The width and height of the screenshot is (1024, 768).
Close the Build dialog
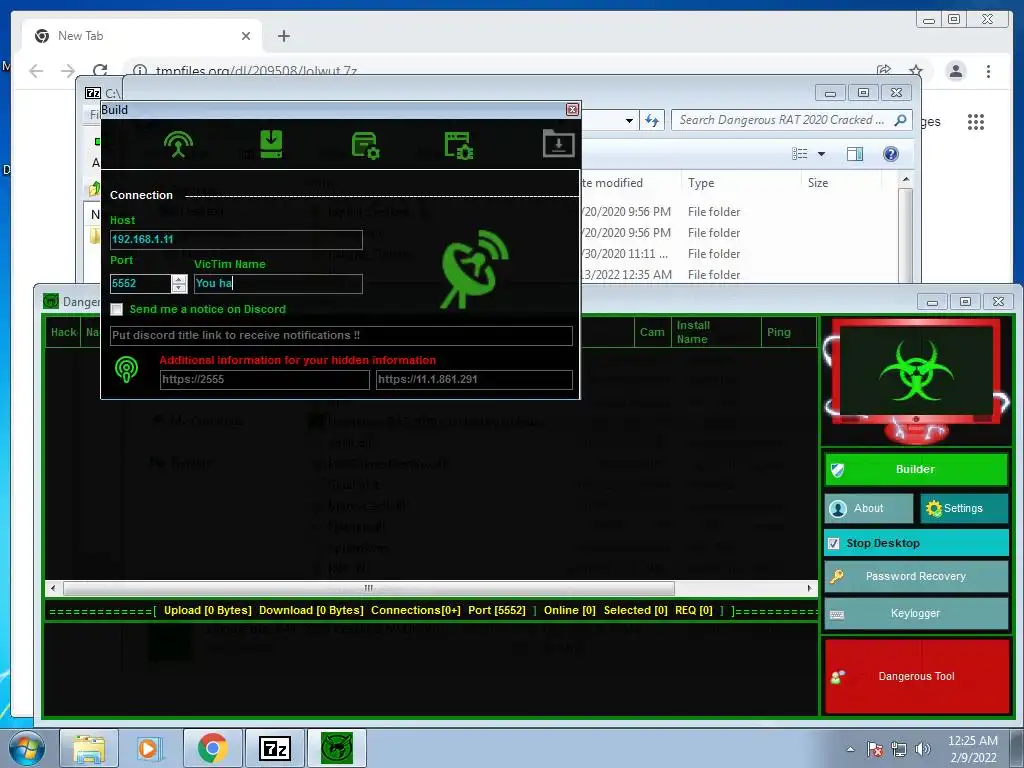coord(572,110)
